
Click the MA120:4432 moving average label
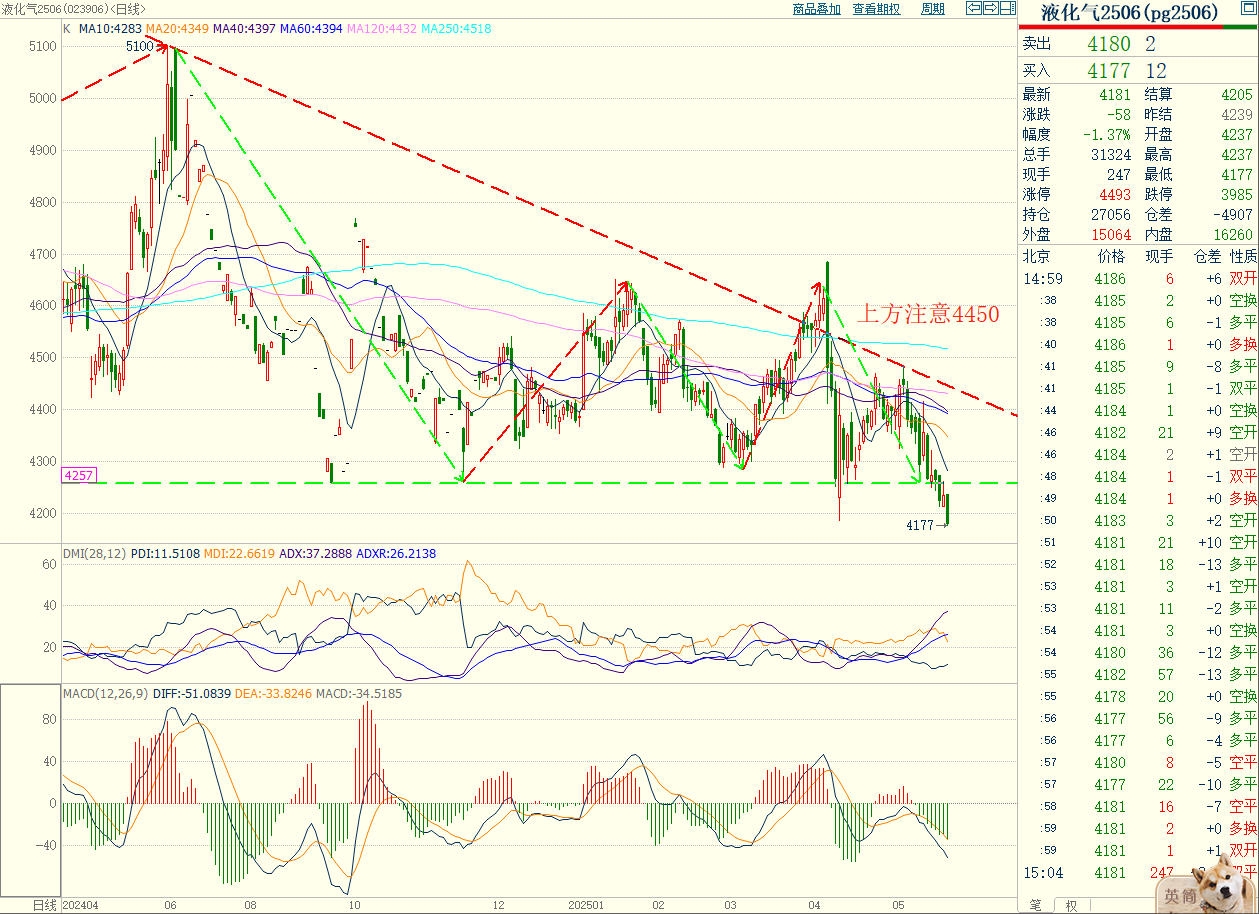383,29
